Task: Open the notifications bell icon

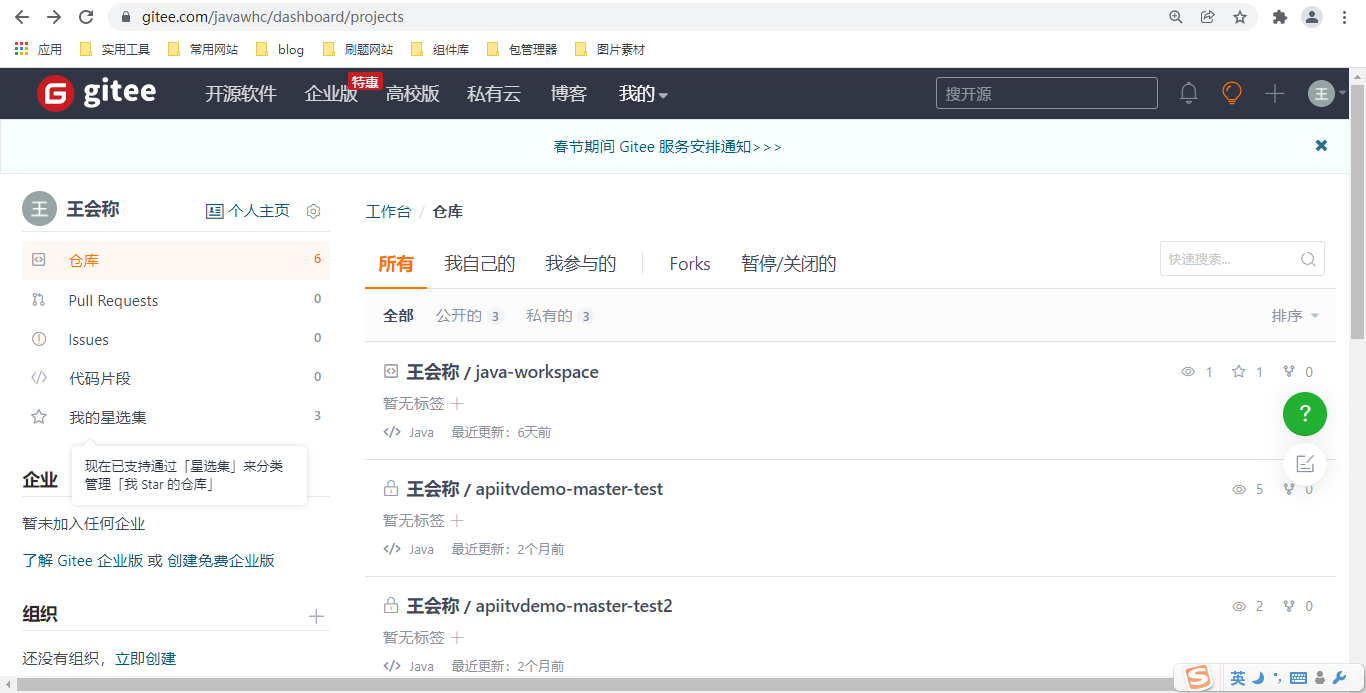Action: (x=1188, y=92)
